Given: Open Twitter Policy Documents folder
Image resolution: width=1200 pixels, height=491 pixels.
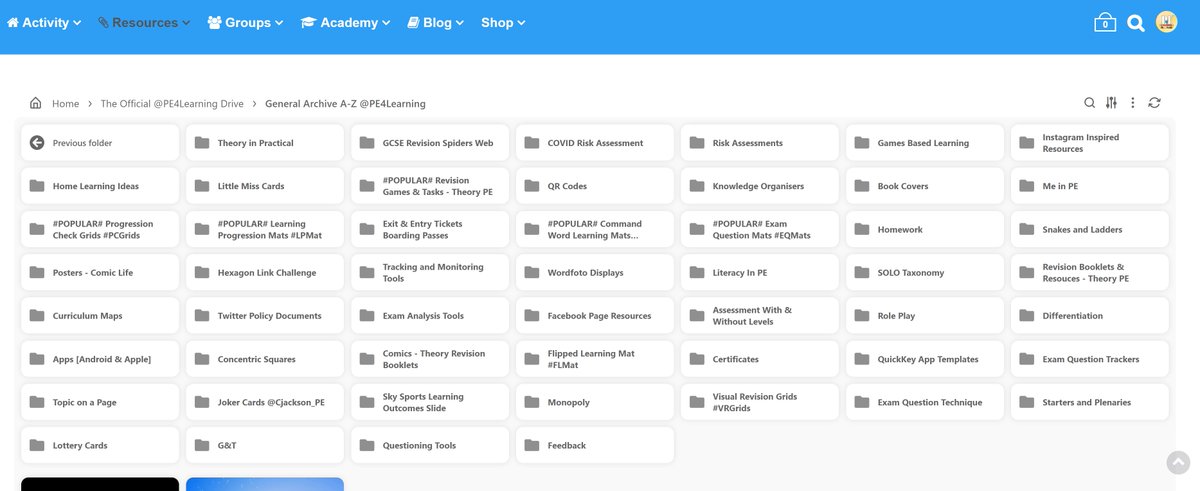Looking at the screenshot, I should tap(265, 315).
